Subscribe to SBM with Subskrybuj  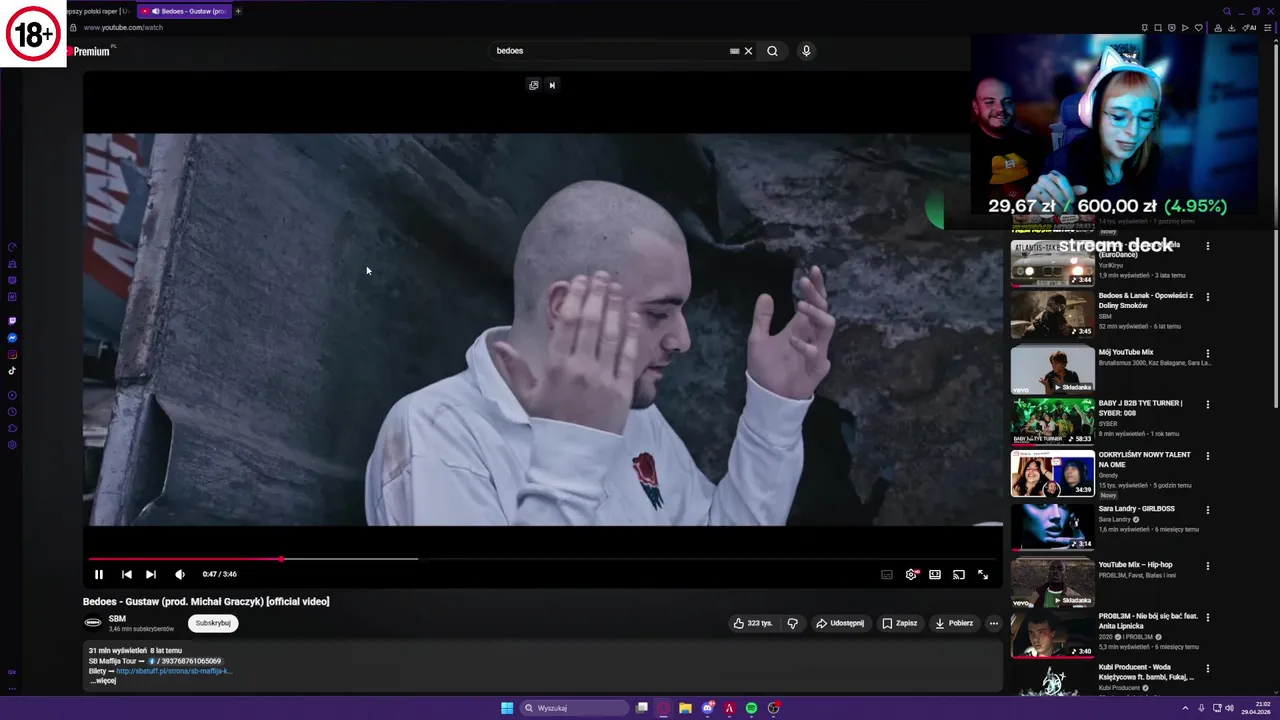click(213, 623)
